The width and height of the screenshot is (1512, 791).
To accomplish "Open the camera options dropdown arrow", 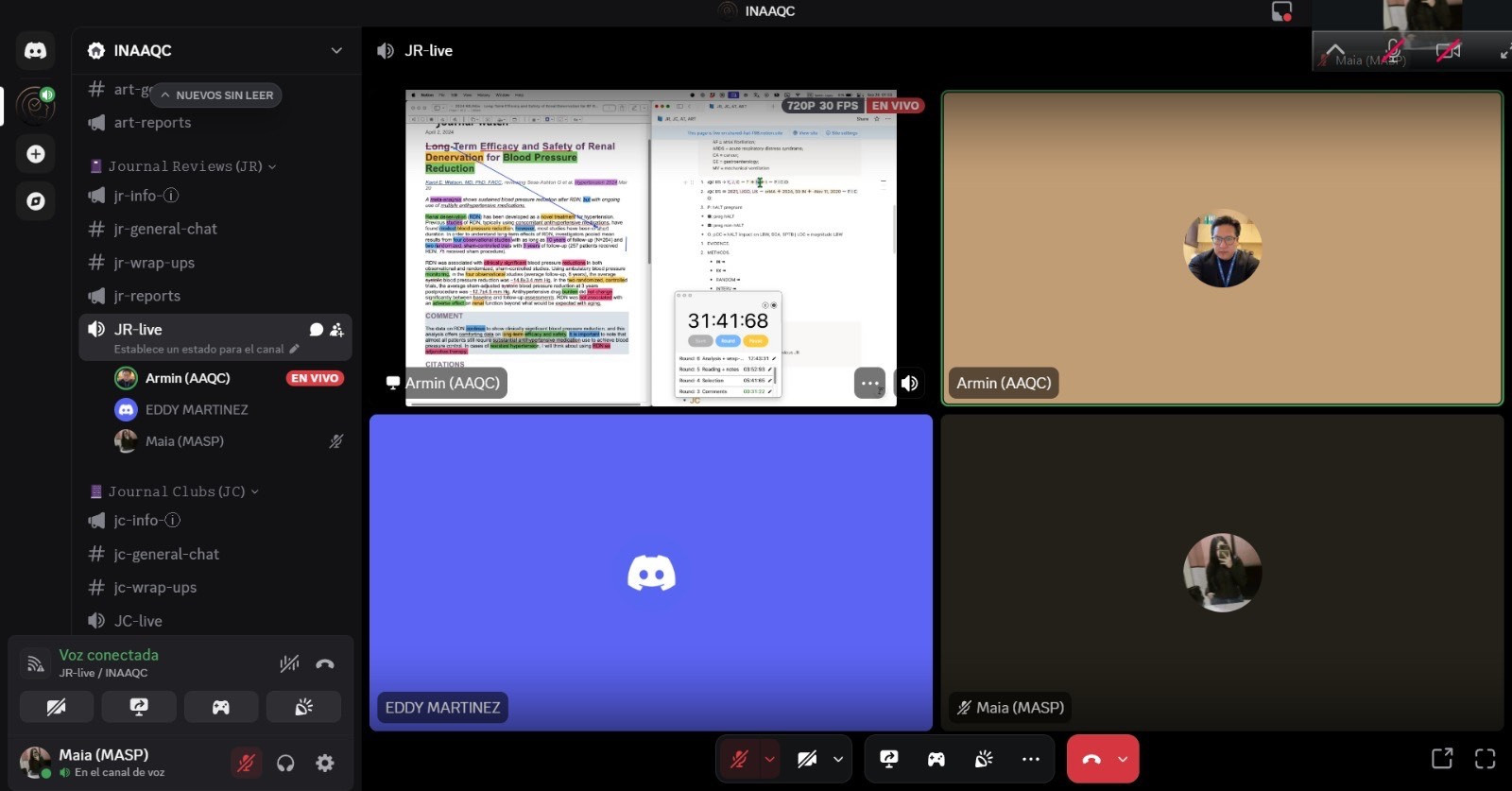I will [838, 759].
